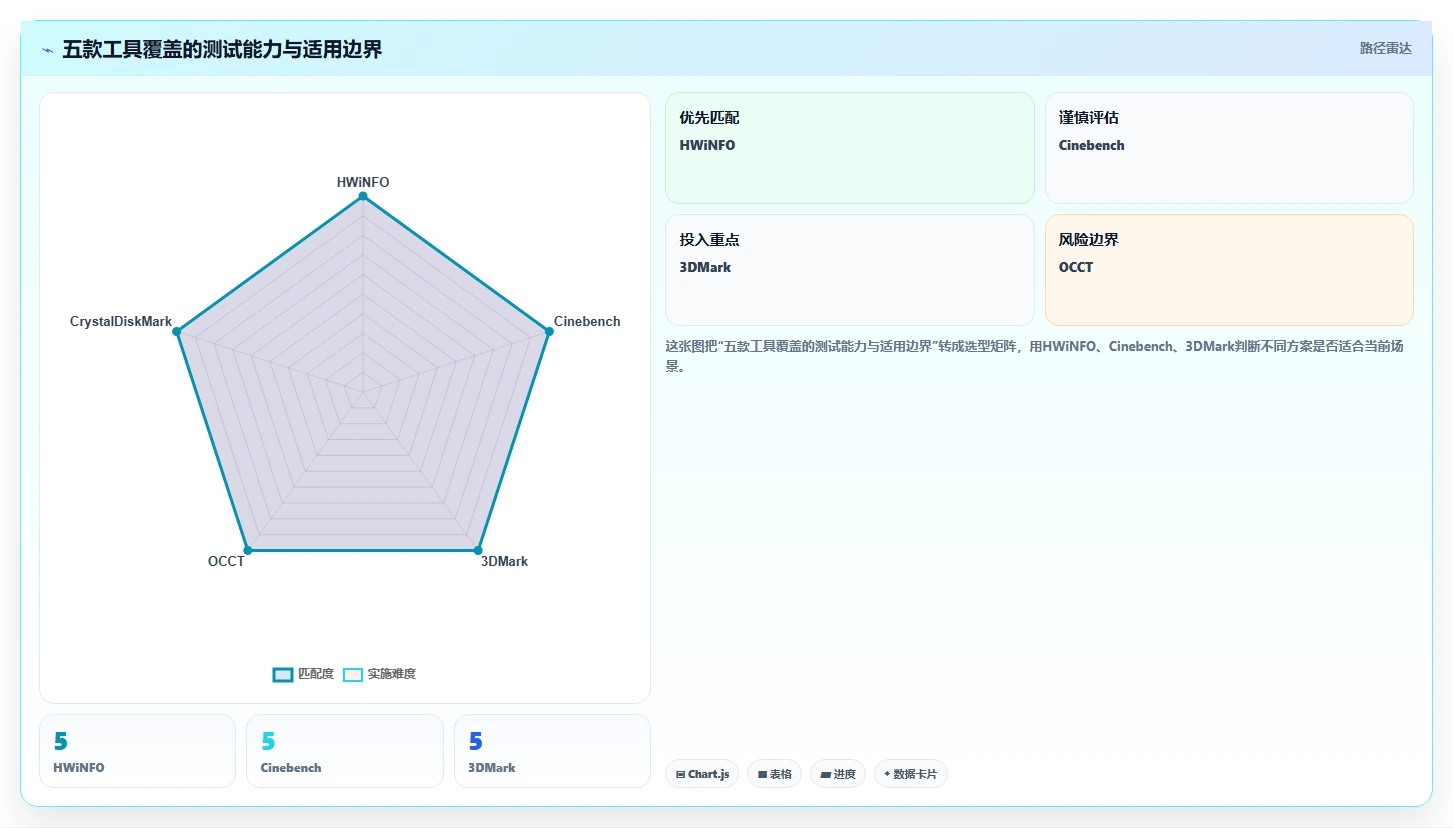1453x828 pixels.
Task: Toggle the 实施难度 legend entry
Action: 379,674
